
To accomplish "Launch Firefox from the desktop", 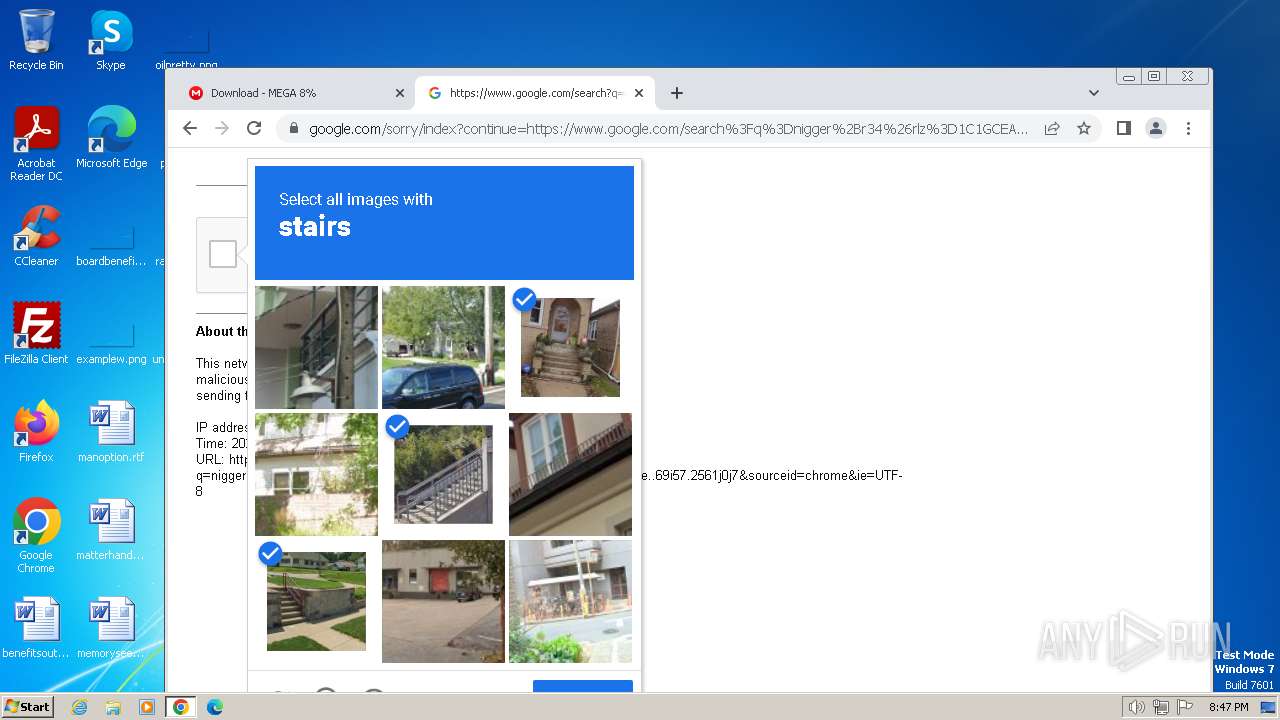I will coord(36,432).
